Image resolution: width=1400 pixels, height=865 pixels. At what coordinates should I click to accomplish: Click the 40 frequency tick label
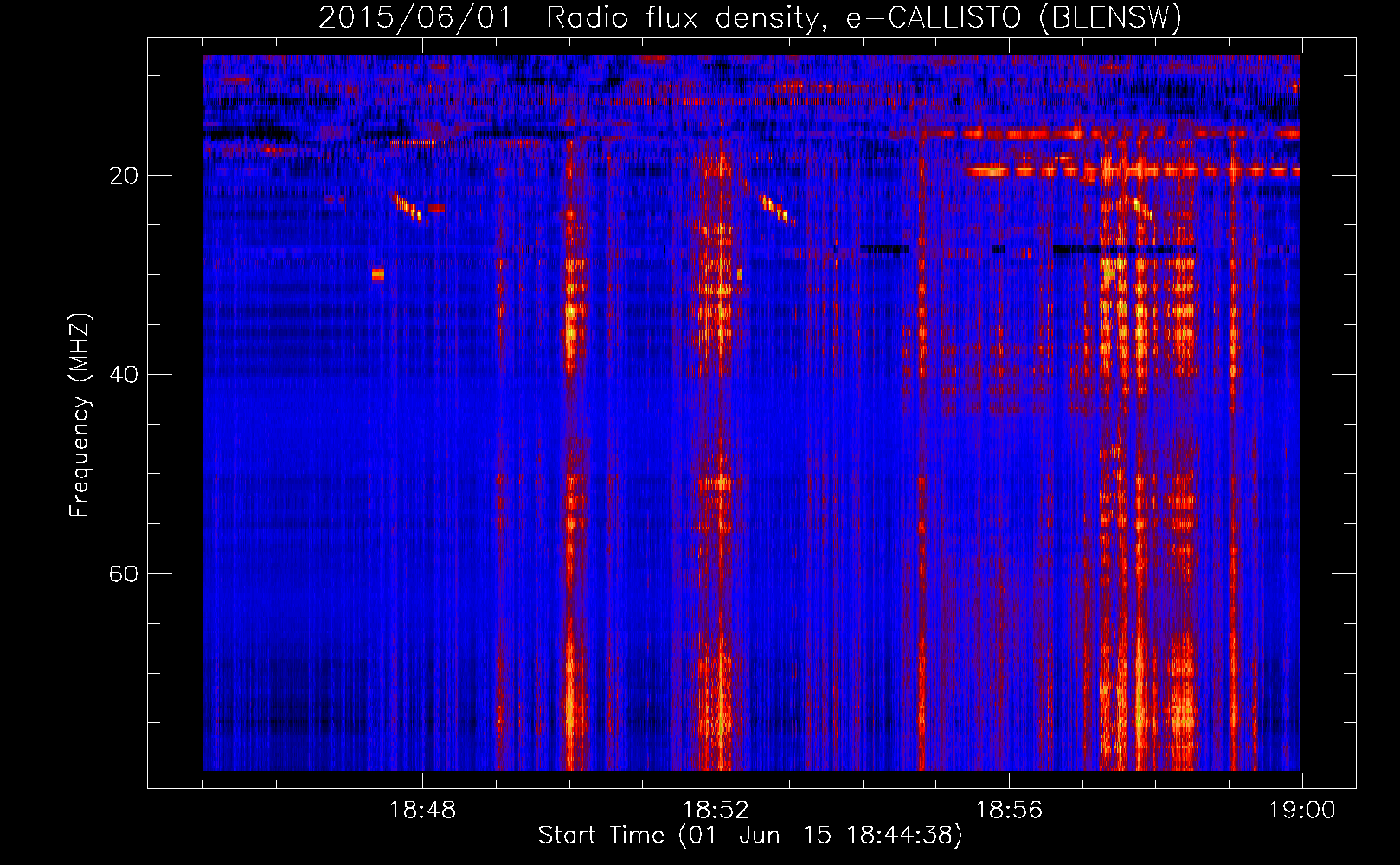[x=125, y=375]
